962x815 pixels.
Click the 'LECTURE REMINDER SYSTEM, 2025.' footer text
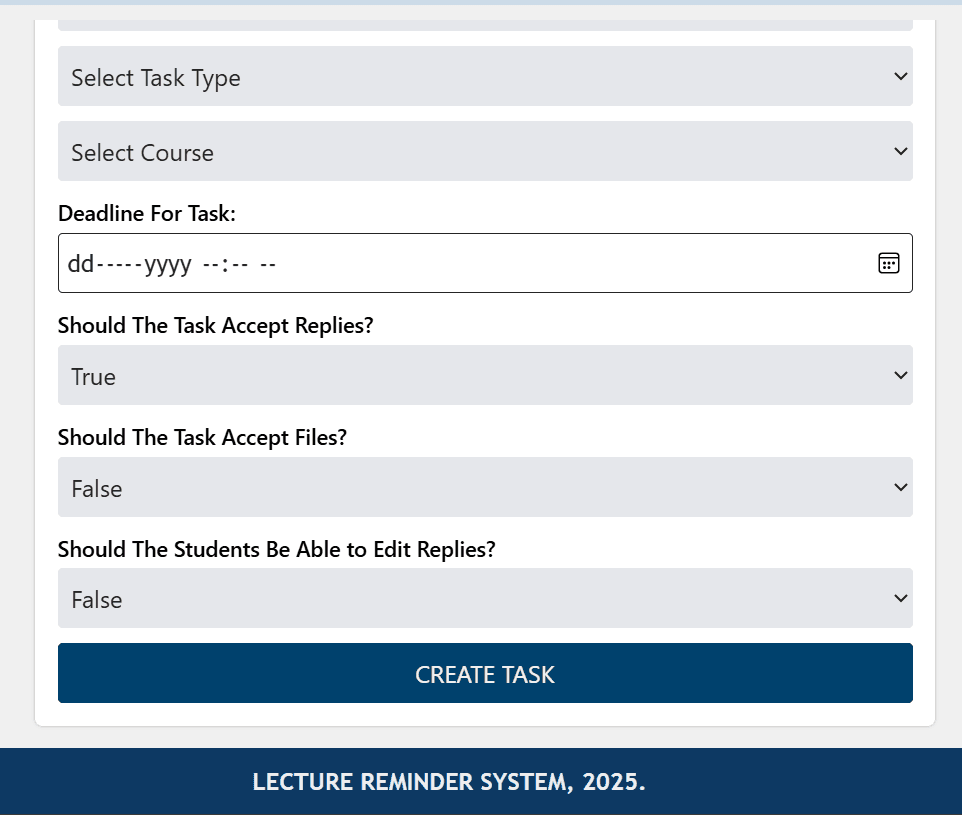(x=449, y=782)
